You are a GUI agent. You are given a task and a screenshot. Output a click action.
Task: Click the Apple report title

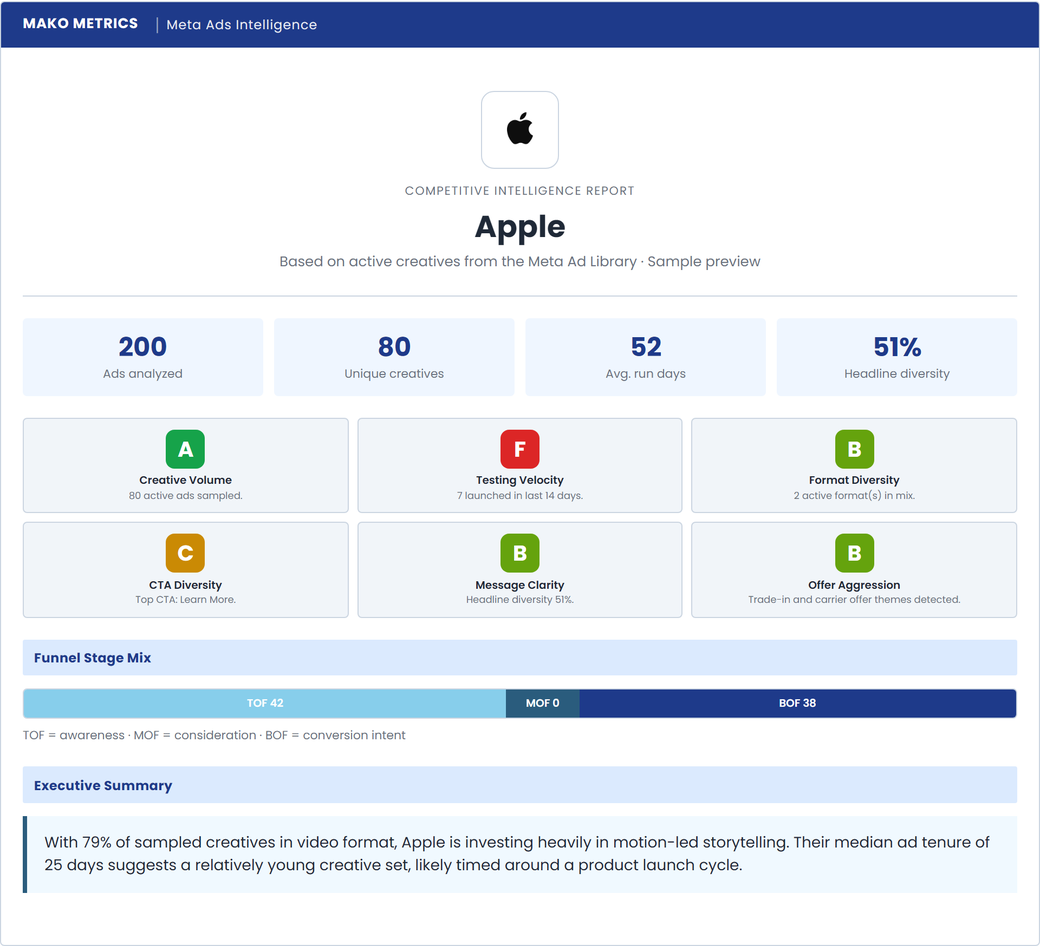pos(519,227)
